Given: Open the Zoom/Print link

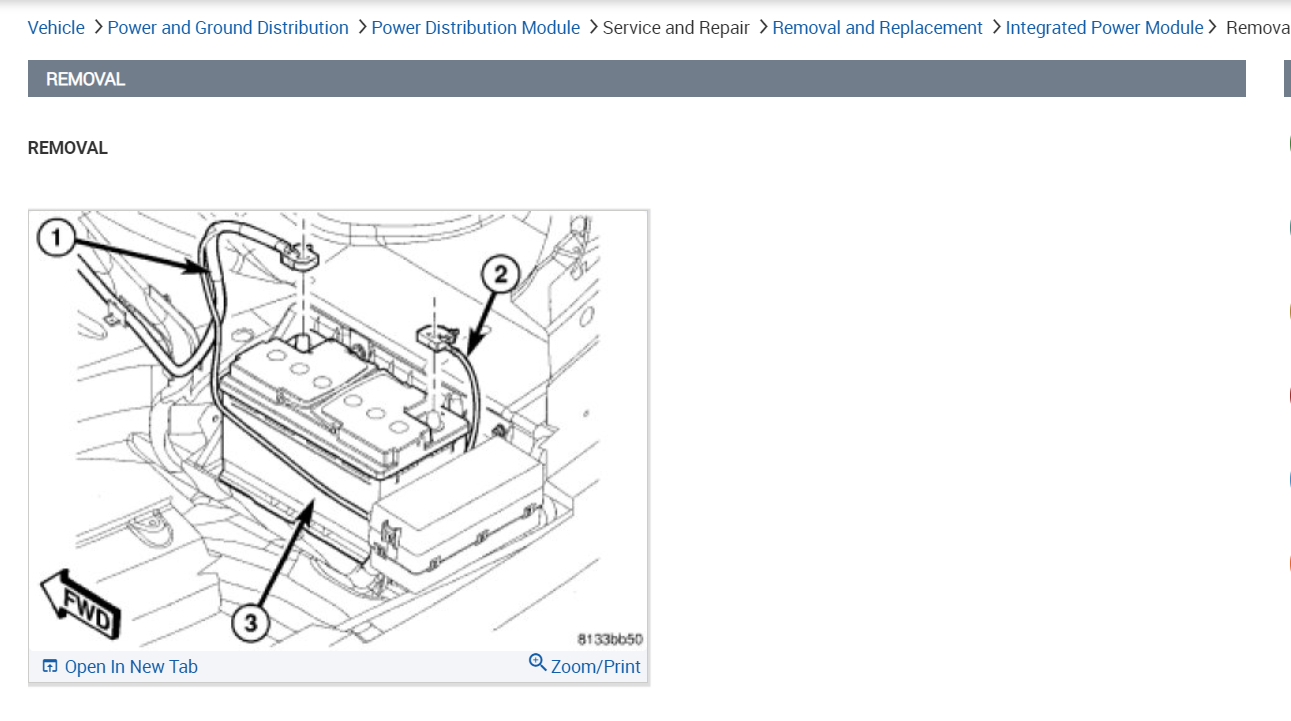Looking at the screenshot, I should (x=596, y=667).
